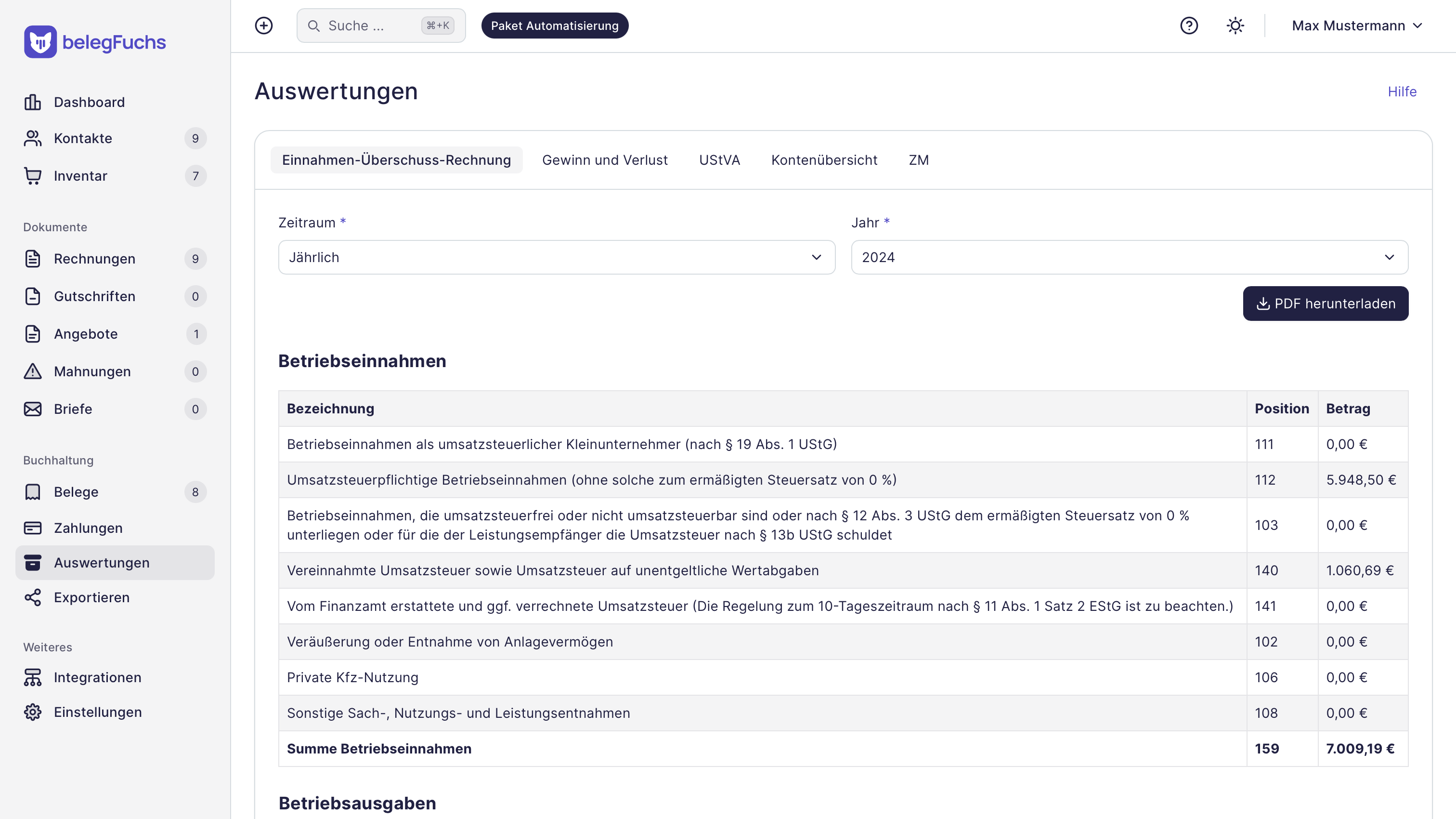This screenshot has height=819, width=1456.
Task: Click the Exportieren share icon
Action: pos(32,597)
